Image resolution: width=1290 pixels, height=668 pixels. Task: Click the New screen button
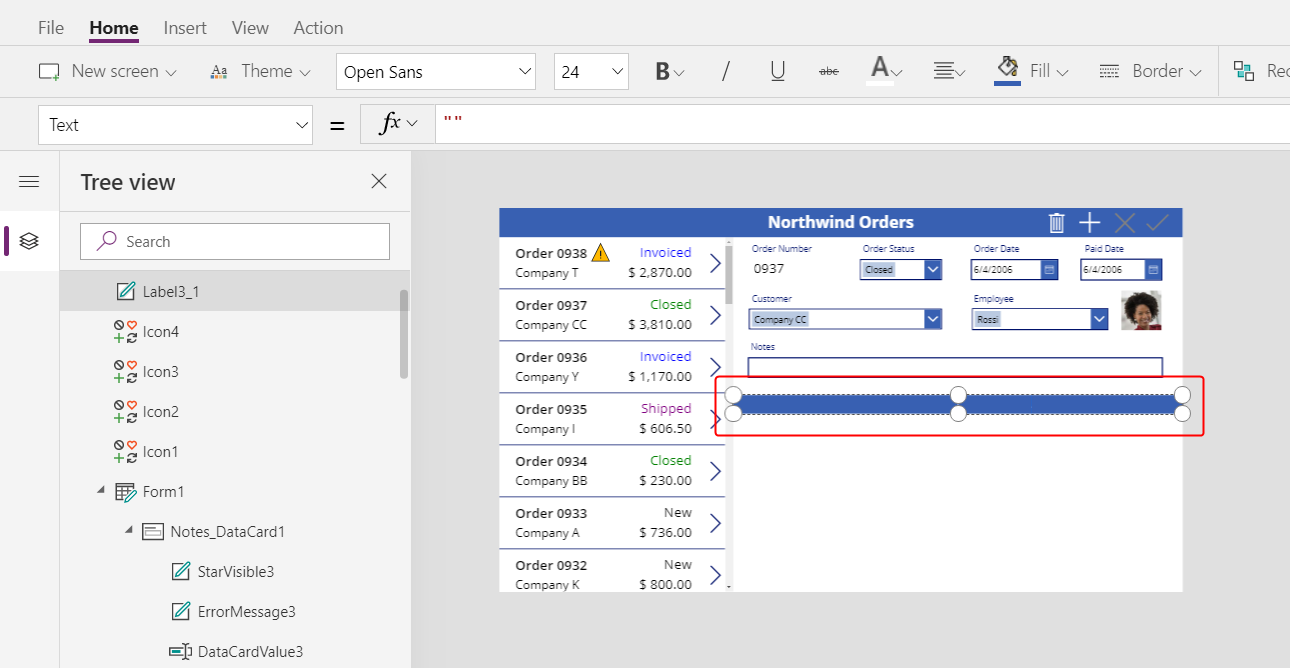click(x=107, y=71)
